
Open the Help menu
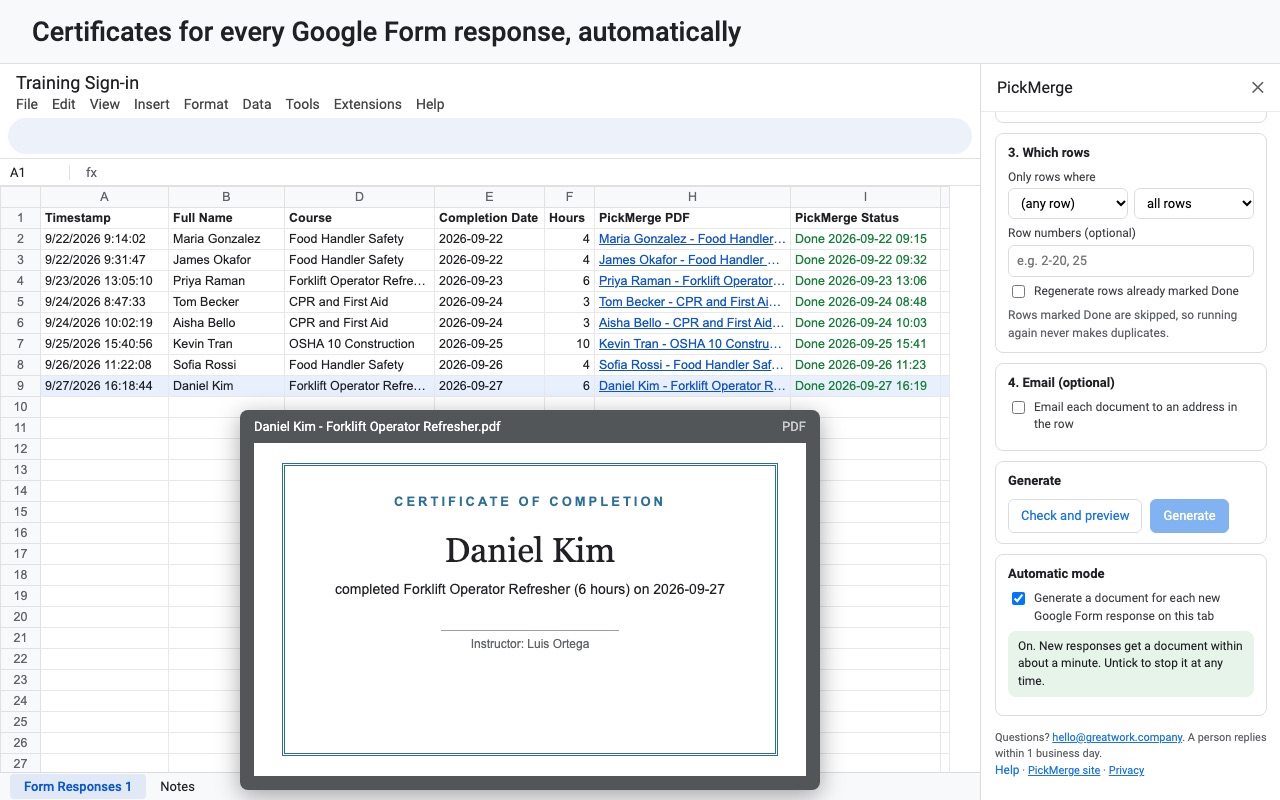click(430, 104)
